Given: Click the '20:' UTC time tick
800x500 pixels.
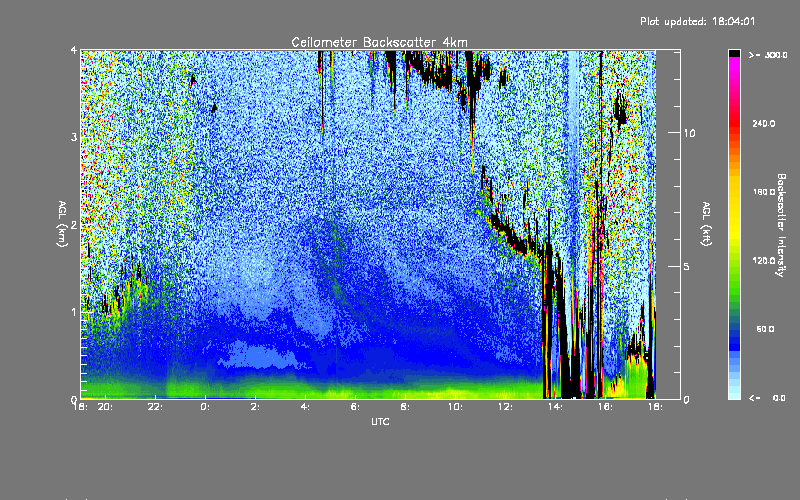Looking at the screenshot, I should [x=105, y=407].
